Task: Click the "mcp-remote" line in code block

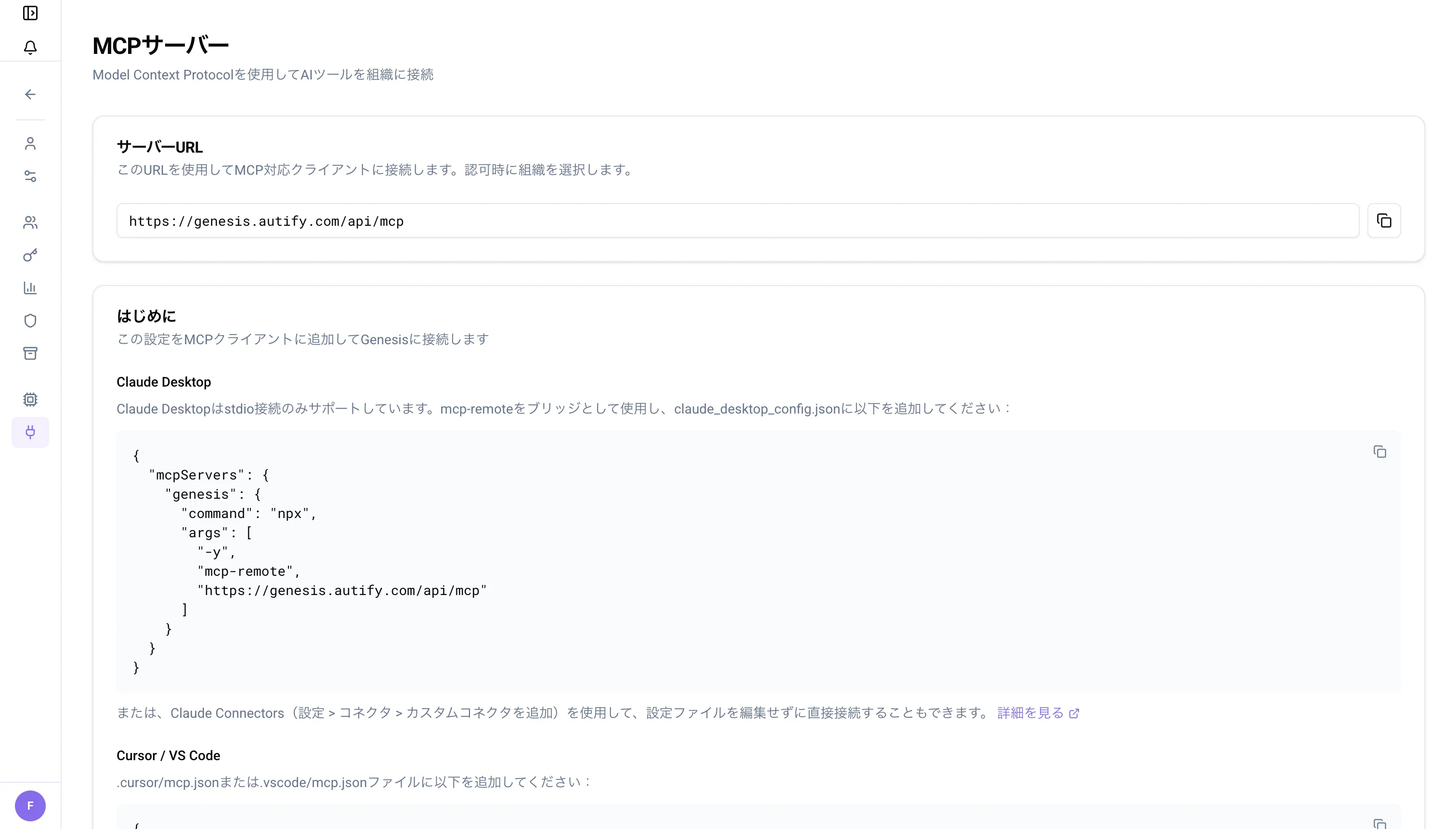Action: point(249,571)
